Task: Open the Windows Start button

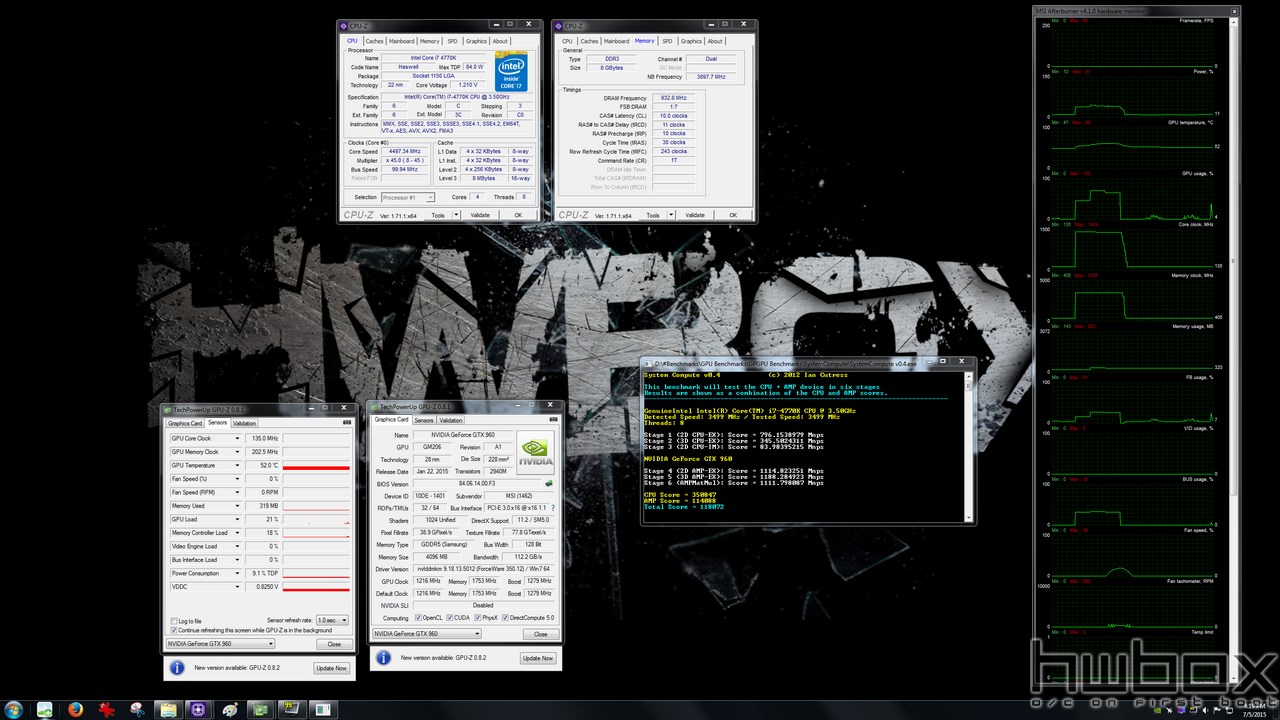Action: click(x=14, y=710)
